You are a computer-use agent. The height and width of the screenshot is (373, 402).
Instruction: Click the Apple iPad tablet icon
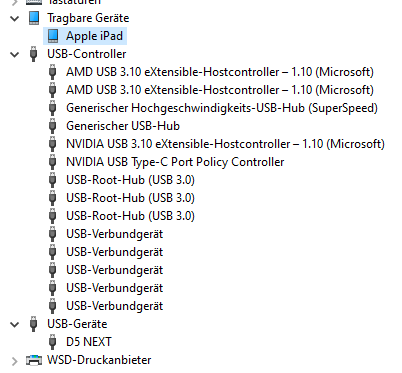(x=53, y=36)
